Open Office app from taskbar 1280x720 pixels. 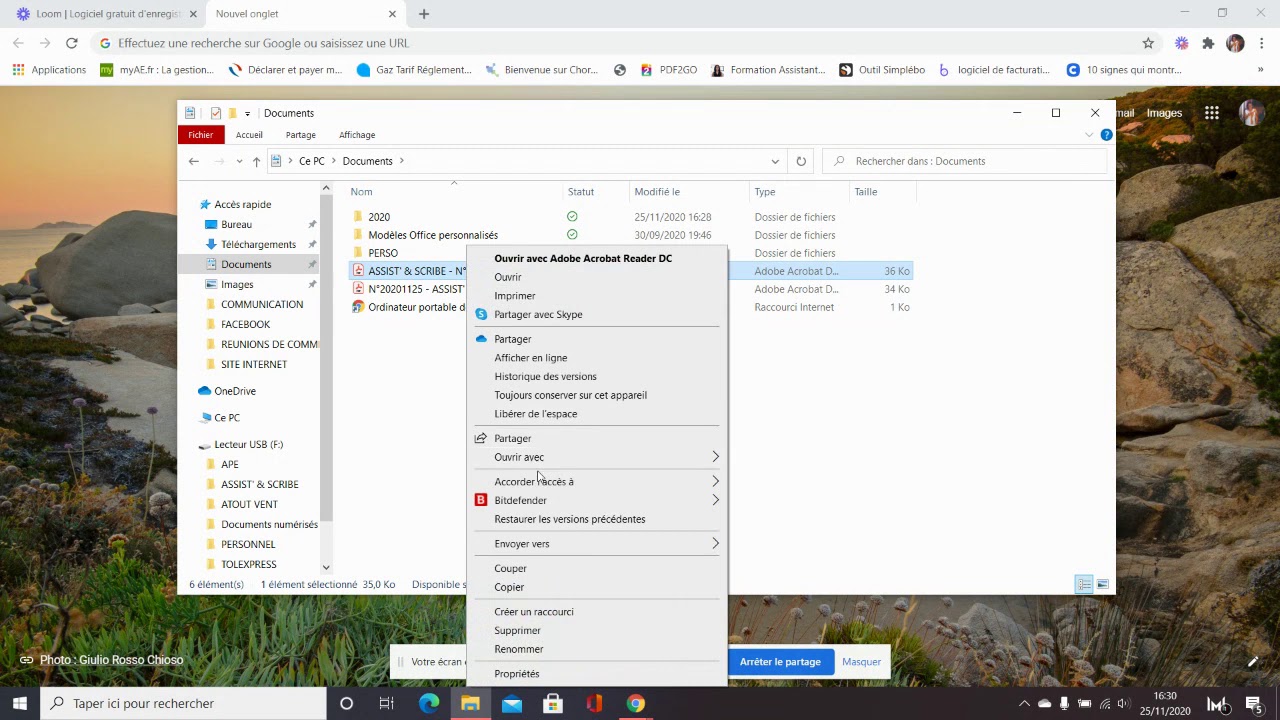[594, 703]
